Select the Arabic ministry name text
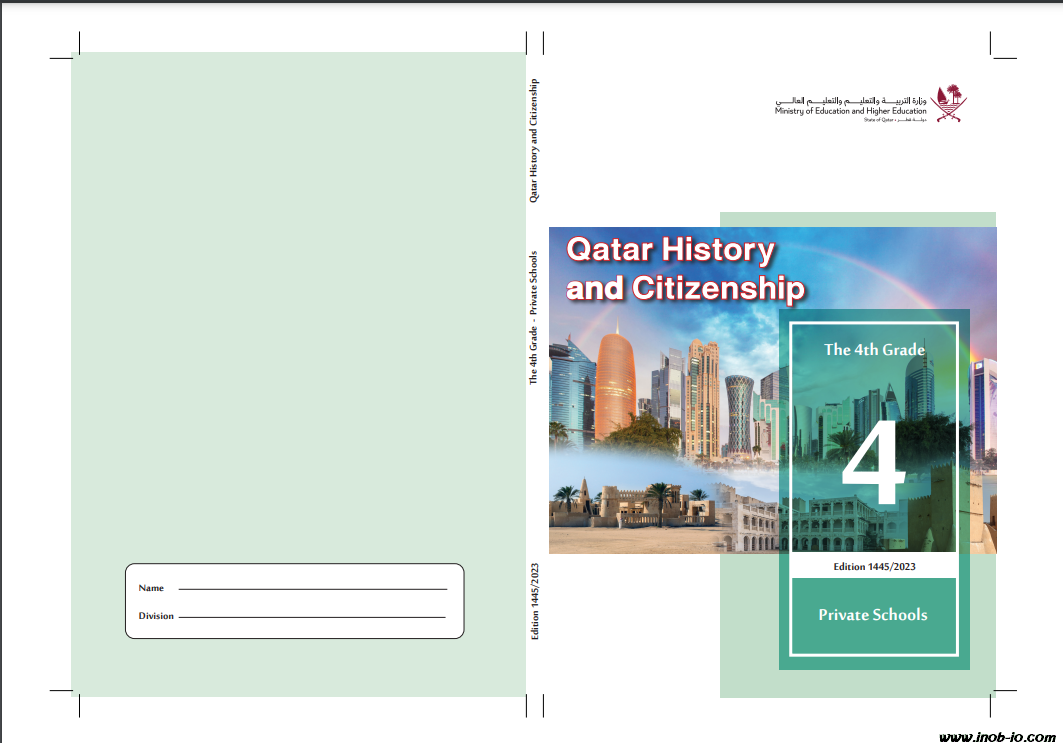The height and width of the screenshot is (743, 1063). [x=850, y=101]
